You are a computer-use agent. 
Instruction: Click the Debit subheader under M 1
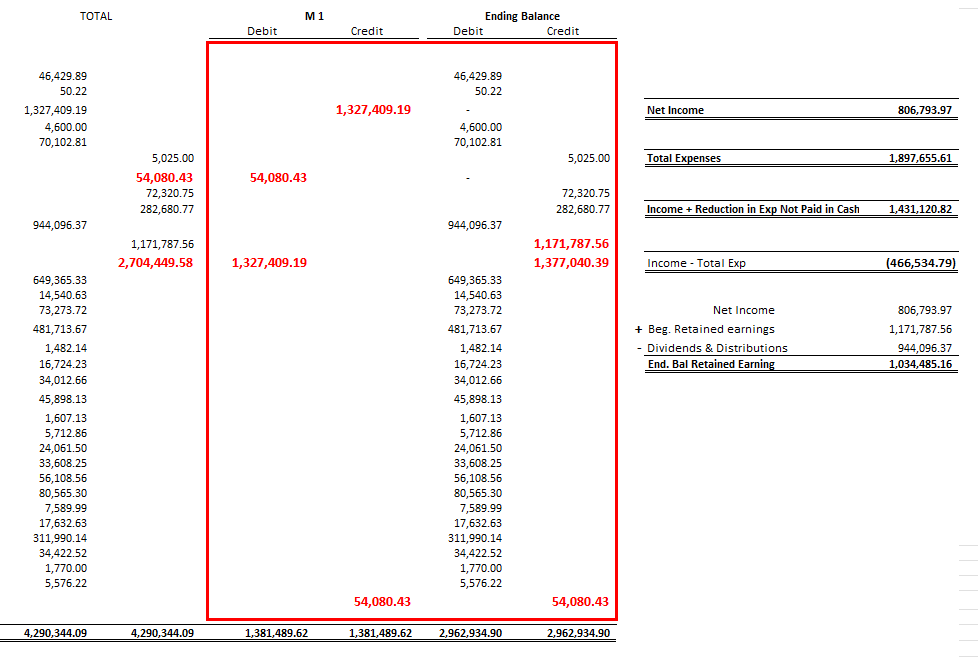262,31
